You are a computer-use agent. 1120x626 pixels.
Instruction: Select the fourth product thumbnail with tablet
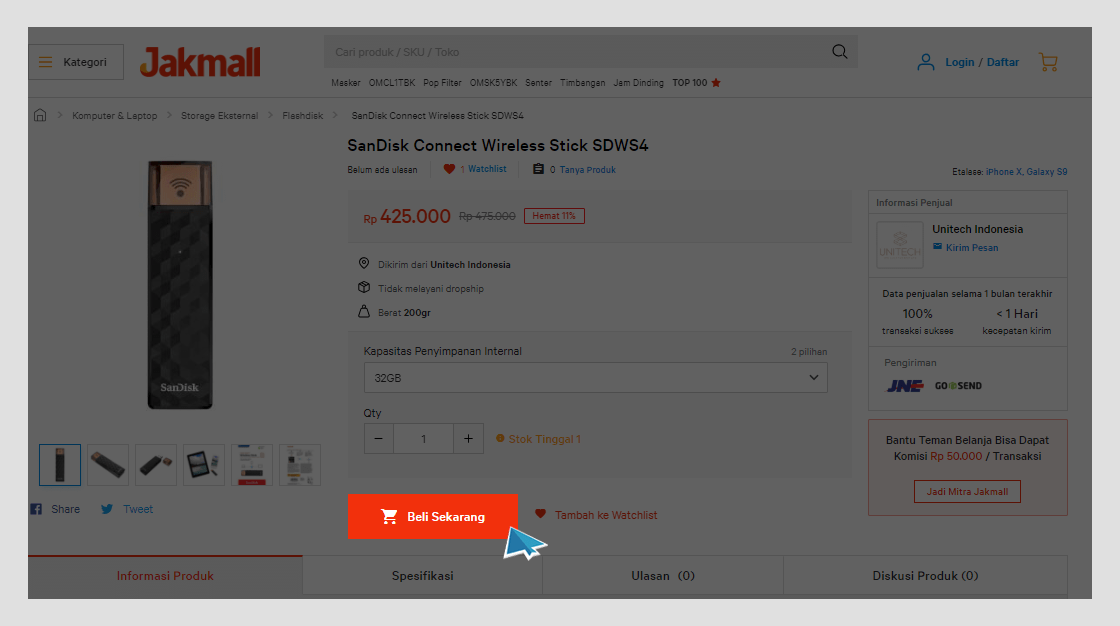(x=204, y=464)
